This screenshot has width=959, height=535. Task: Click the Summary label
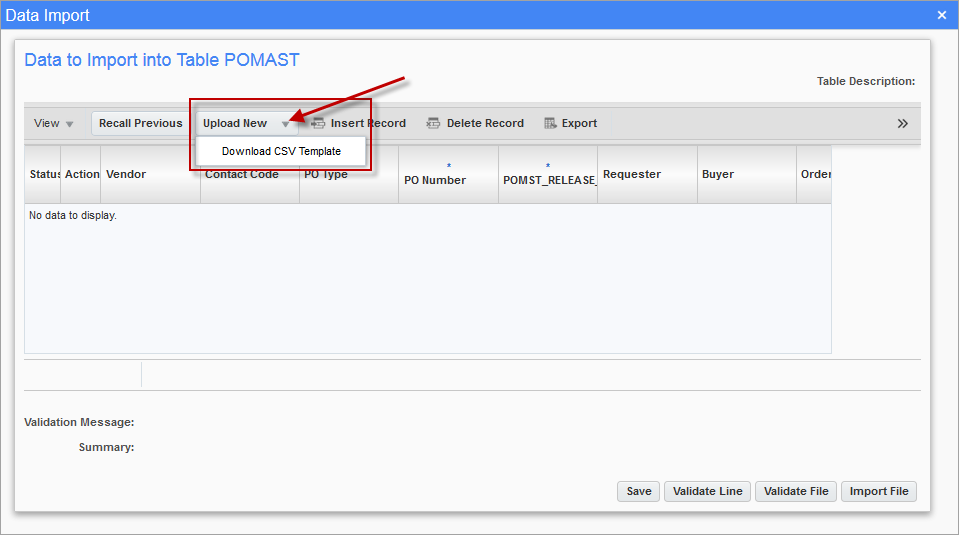coord(106,448)
